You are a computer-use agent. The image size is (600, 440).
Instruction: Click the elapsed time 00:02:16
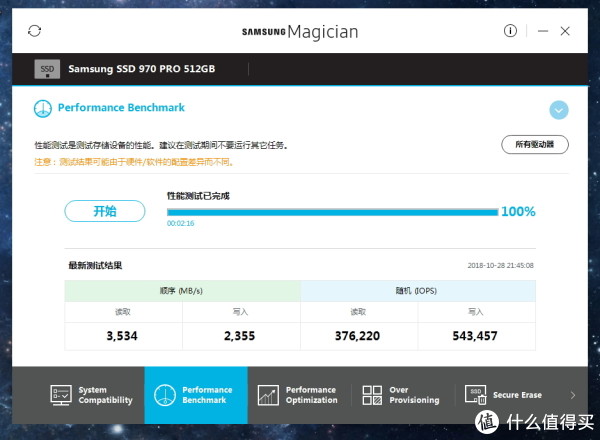[181, 223]
